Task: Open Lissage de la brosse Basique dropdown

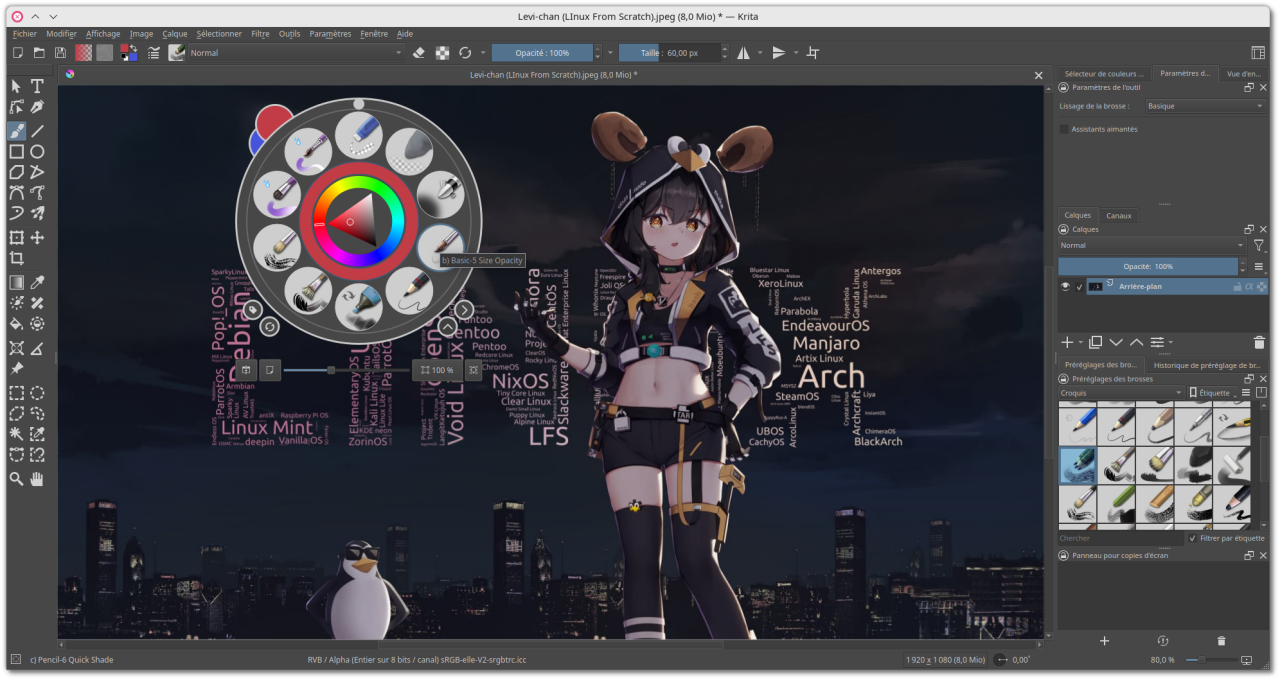Action: (1205, 106)
